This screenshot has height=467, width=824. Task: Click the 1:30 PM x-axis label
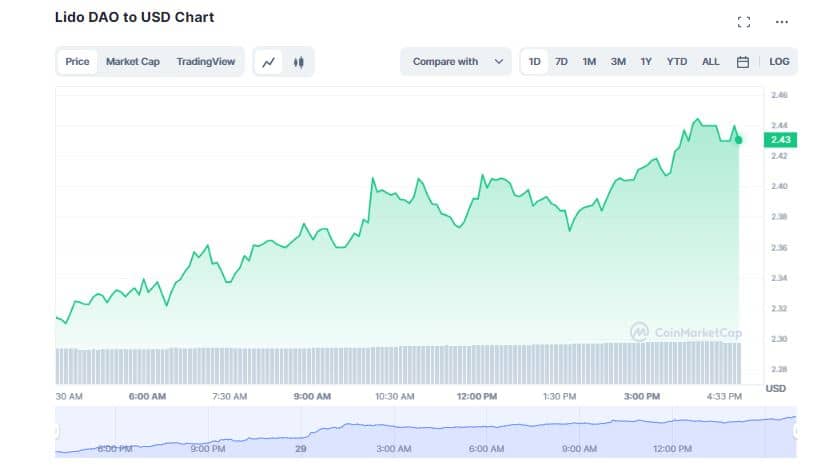[x=559, y=397]
